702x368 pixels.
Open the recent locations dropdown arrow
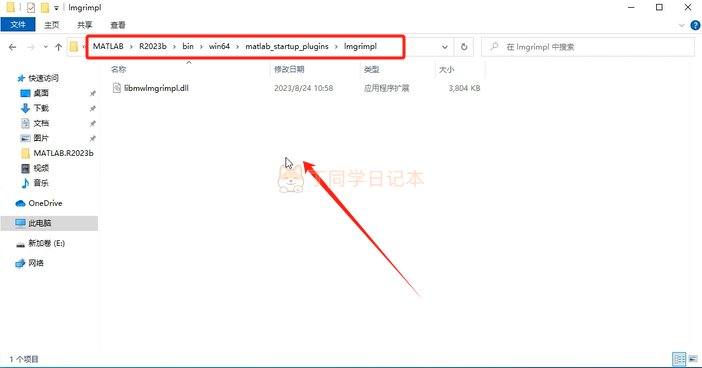point(46,47)
